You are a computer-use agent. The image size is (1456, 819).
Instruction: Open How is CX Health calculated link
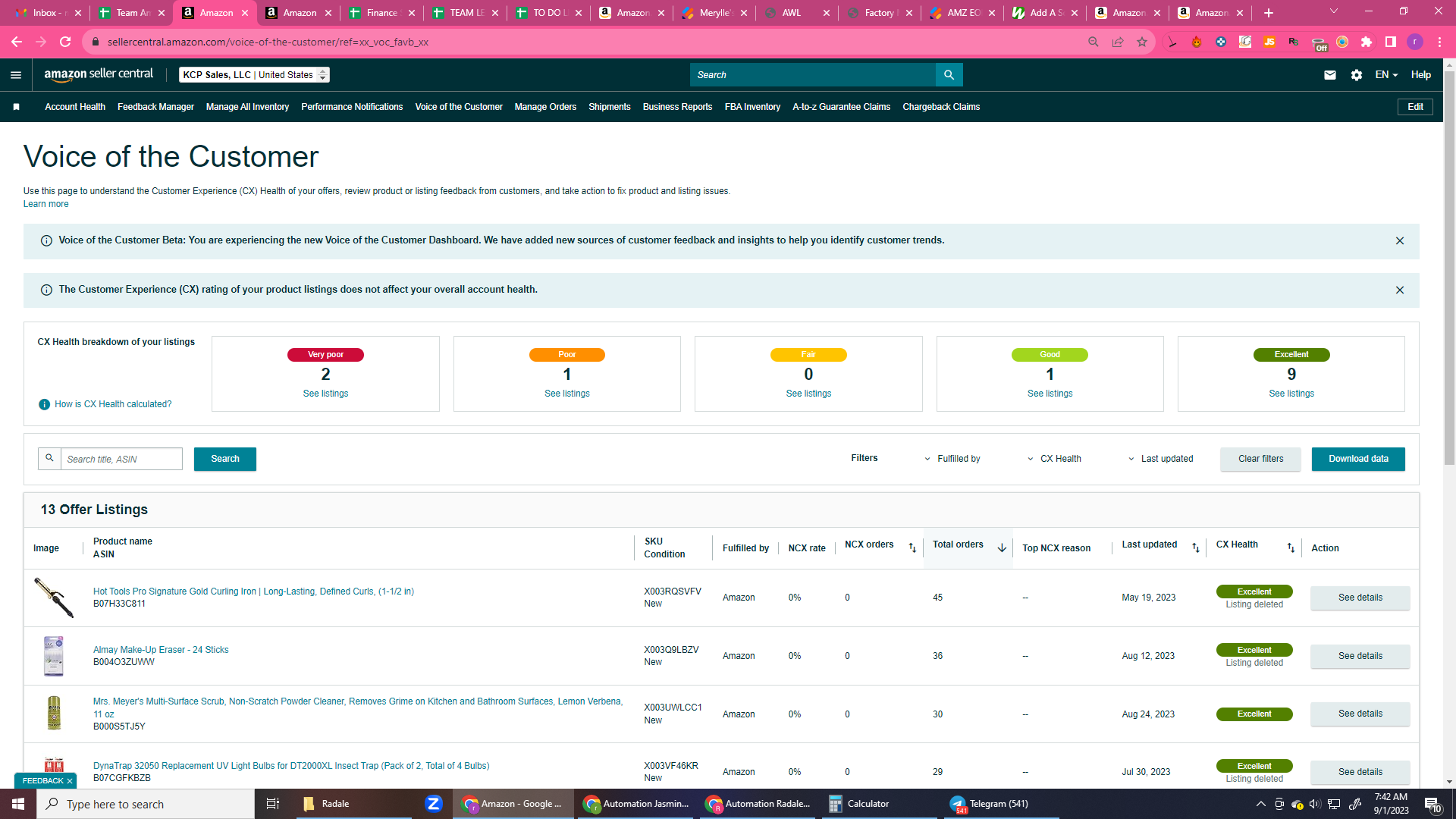pyautogui.click(x=113, y=404)
